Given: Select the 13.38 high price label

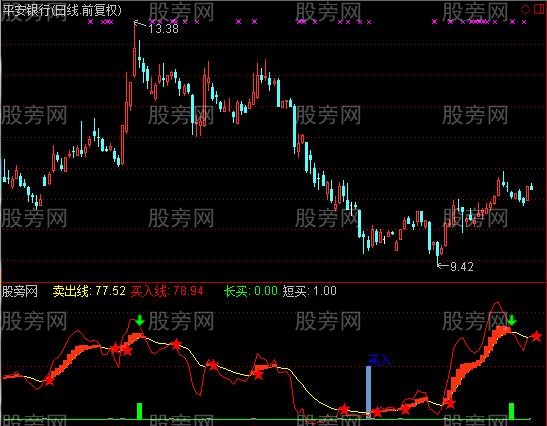Looking at the screenshot, I should pyautogui.click(x=164, y=28).
